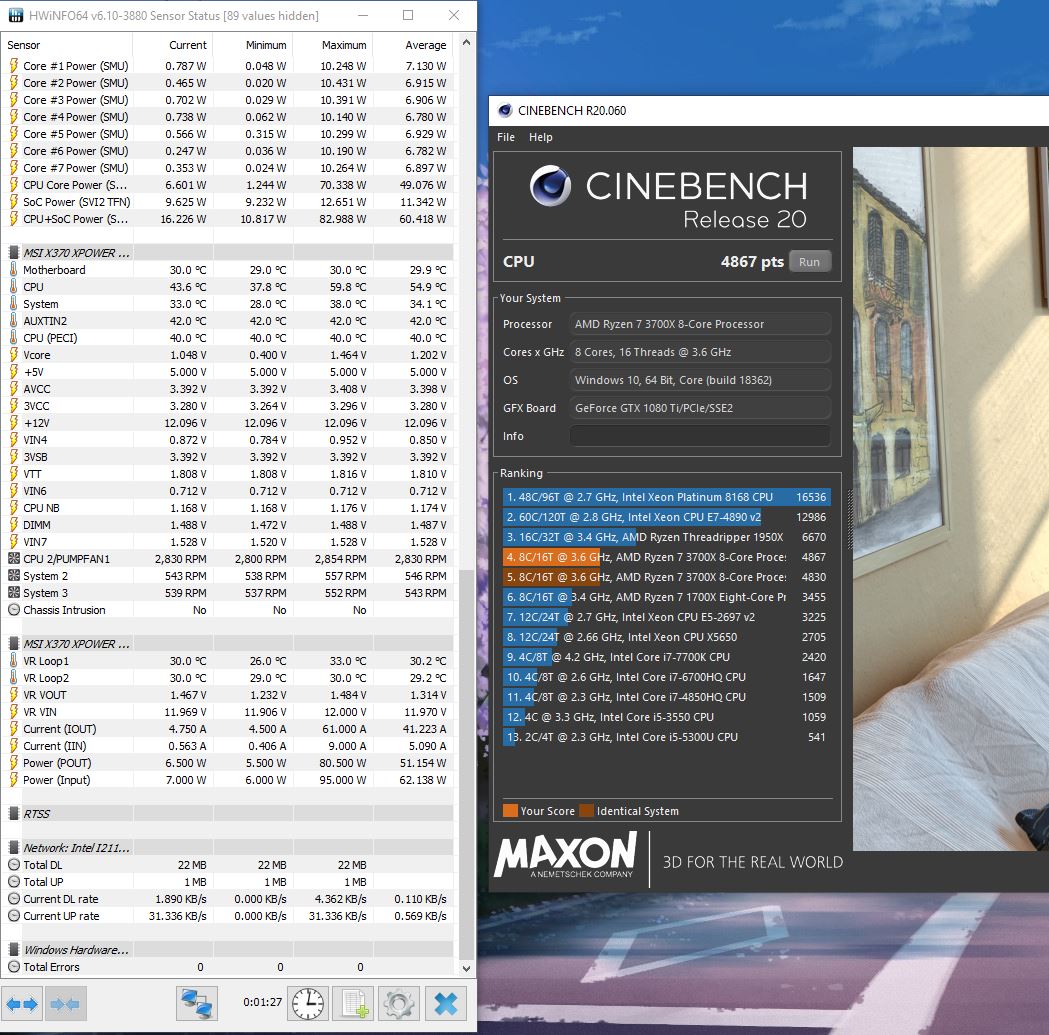Click the circle icon beside Chassis Intrusion
Screen dimensions: 1049x1035
click(13, 609)
